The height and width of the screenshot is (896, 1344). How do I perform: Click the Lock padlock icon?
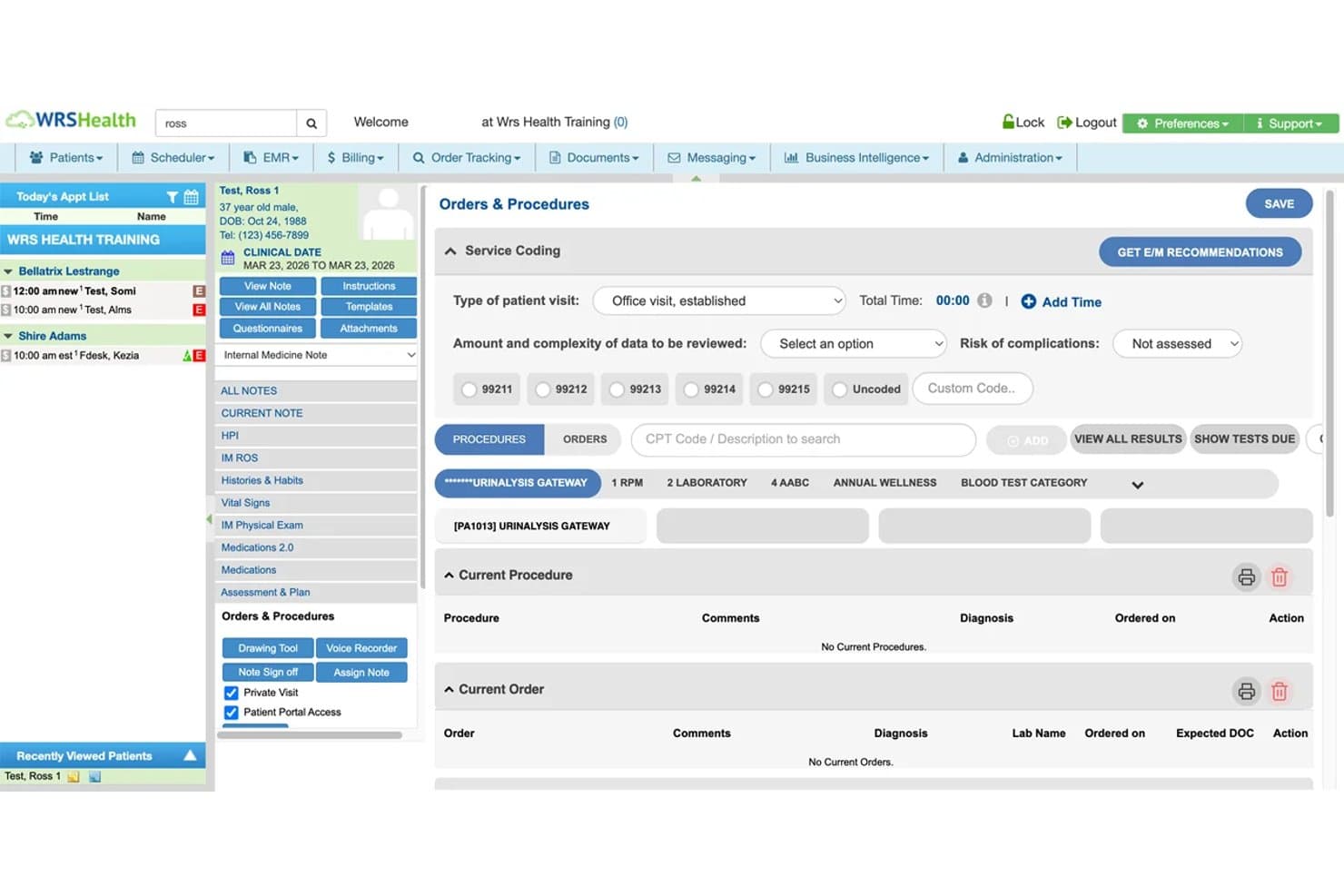tap(1008, 122)
